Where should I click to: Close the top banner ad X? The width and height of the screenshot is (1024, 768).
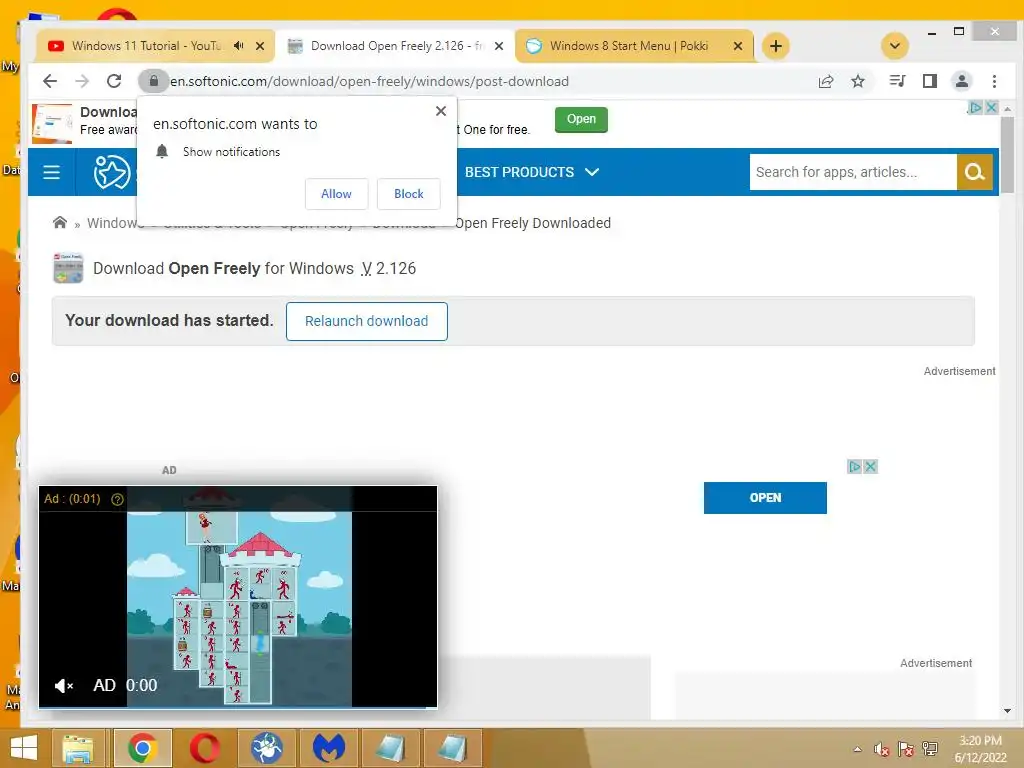click(x=991, y=107)
